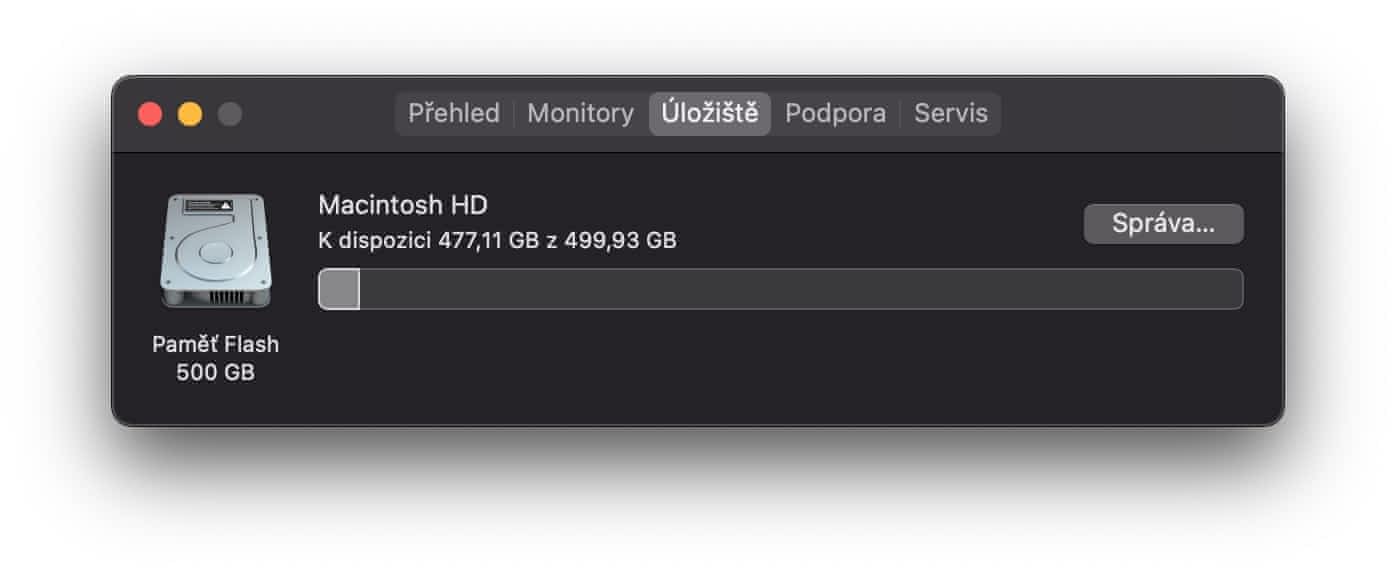Click the Paměť Flash label

(215, 345)
